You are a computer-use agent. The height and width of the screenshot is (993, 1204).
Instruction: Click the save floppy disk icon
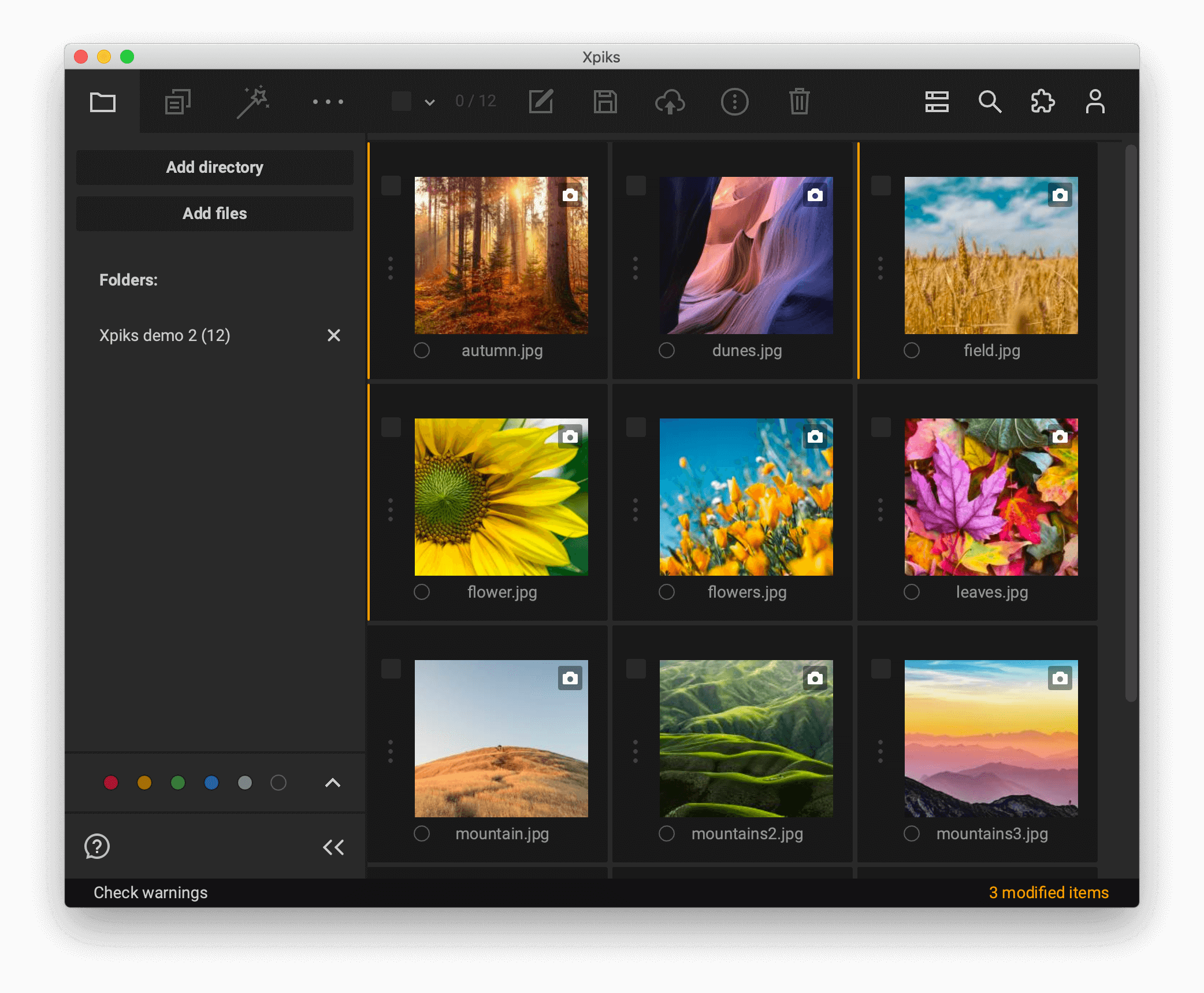click(x=605, y=102)
